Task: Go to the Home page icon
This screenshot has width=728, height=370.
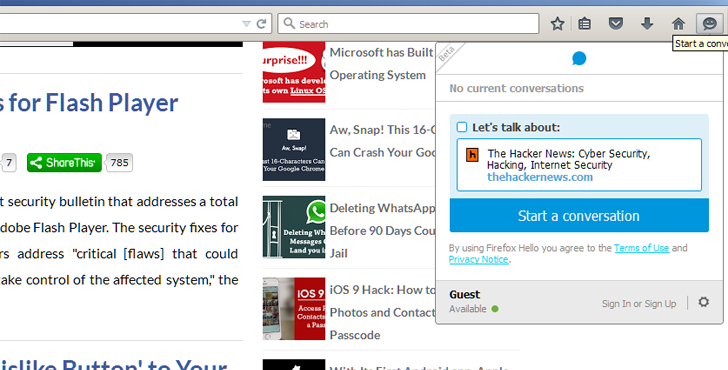Action: 678,24
